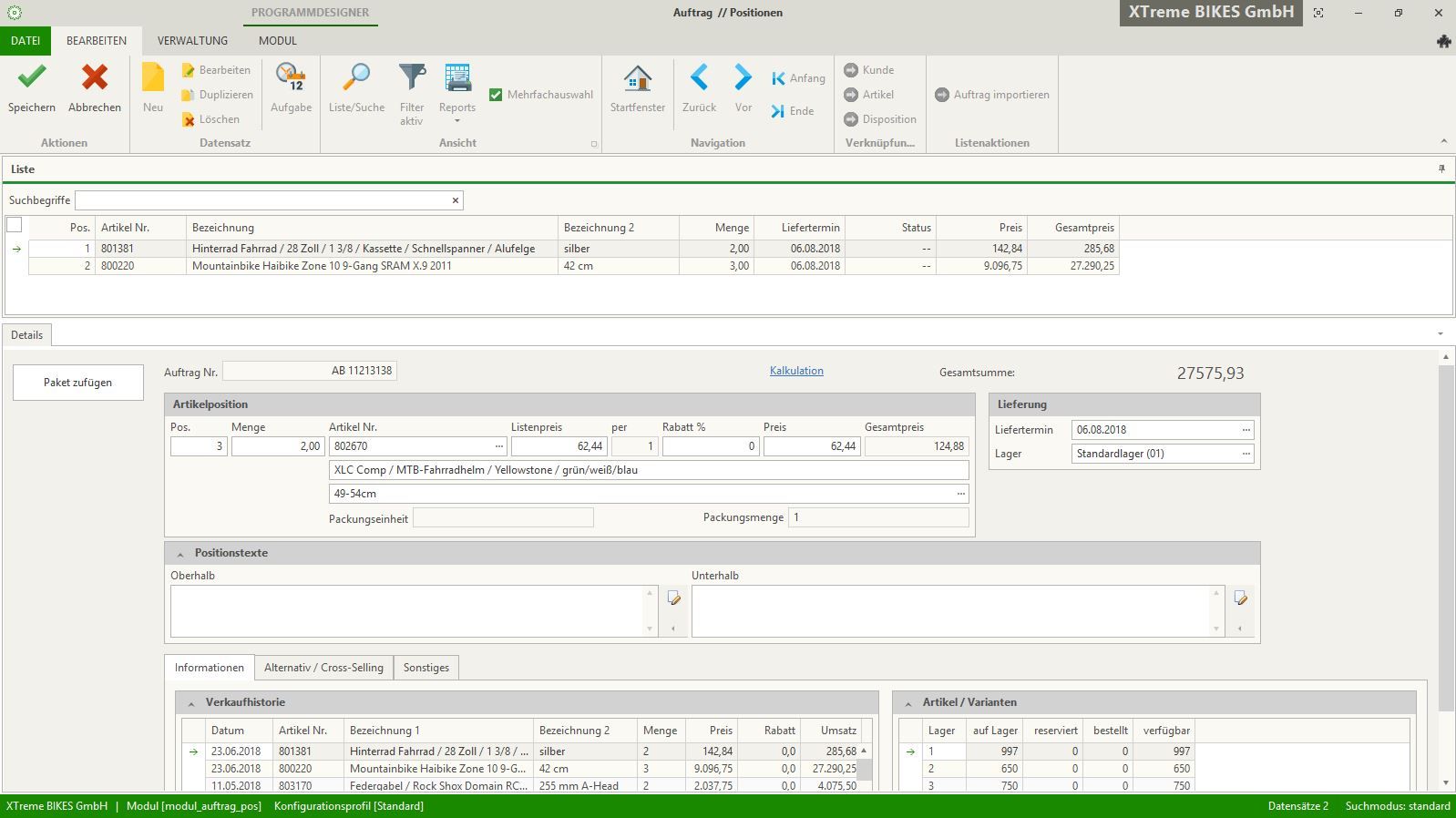This screenshot has height=818, width=1456.
Task: Collapse the Verkaufhistorie panel
Action: [x=191, y=703]
